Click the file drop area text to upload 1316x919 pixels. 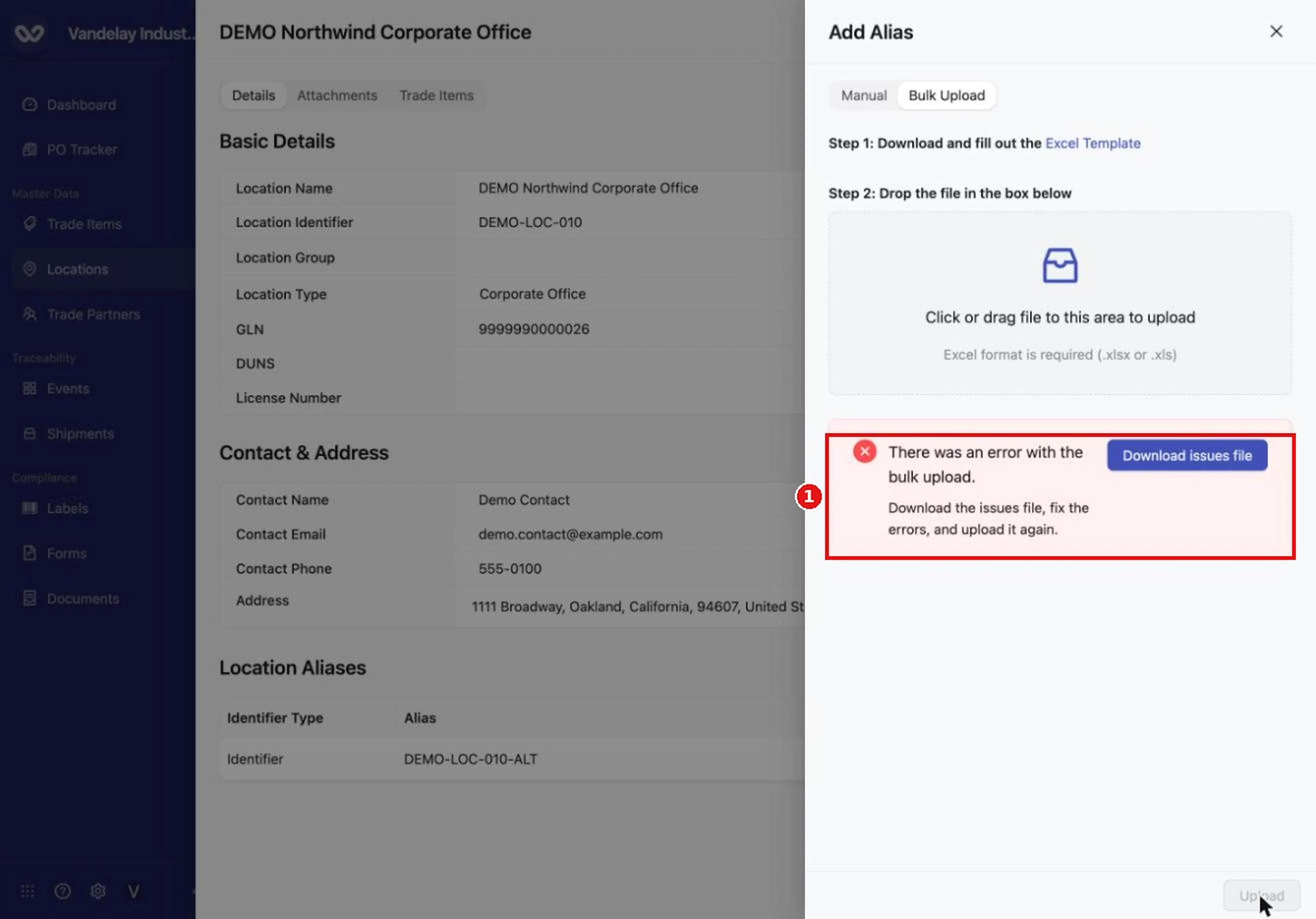pos(1060,317)
